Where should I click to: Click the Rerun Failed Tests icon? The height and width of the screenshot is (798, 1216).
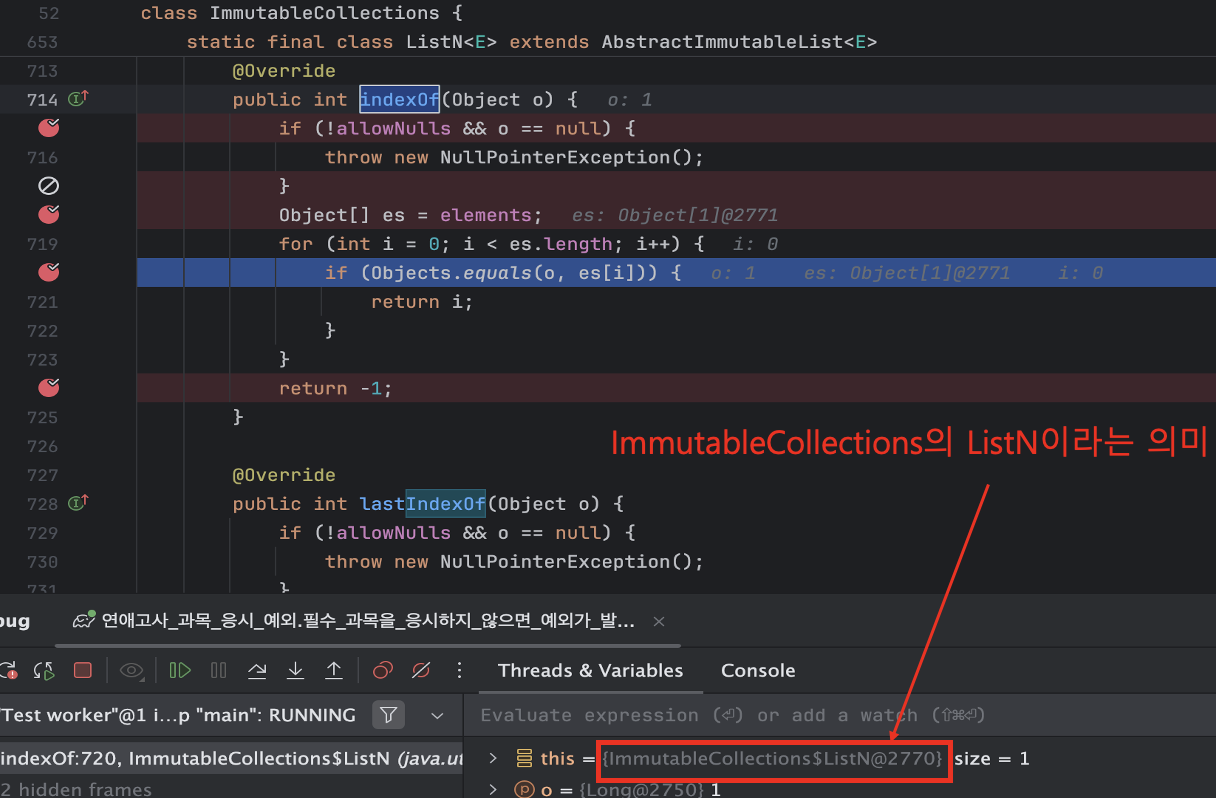(x=7, y=670)
